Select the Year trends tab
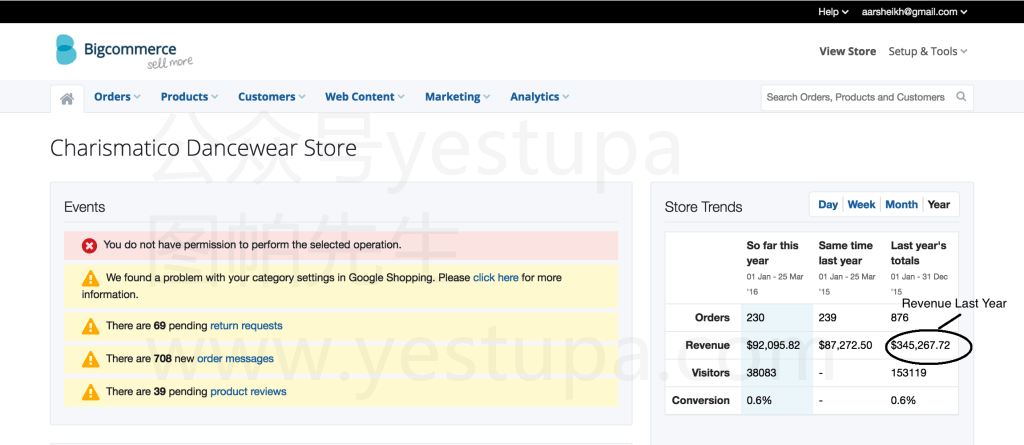This screenshot has width=1024, height=445. [939, 205]
